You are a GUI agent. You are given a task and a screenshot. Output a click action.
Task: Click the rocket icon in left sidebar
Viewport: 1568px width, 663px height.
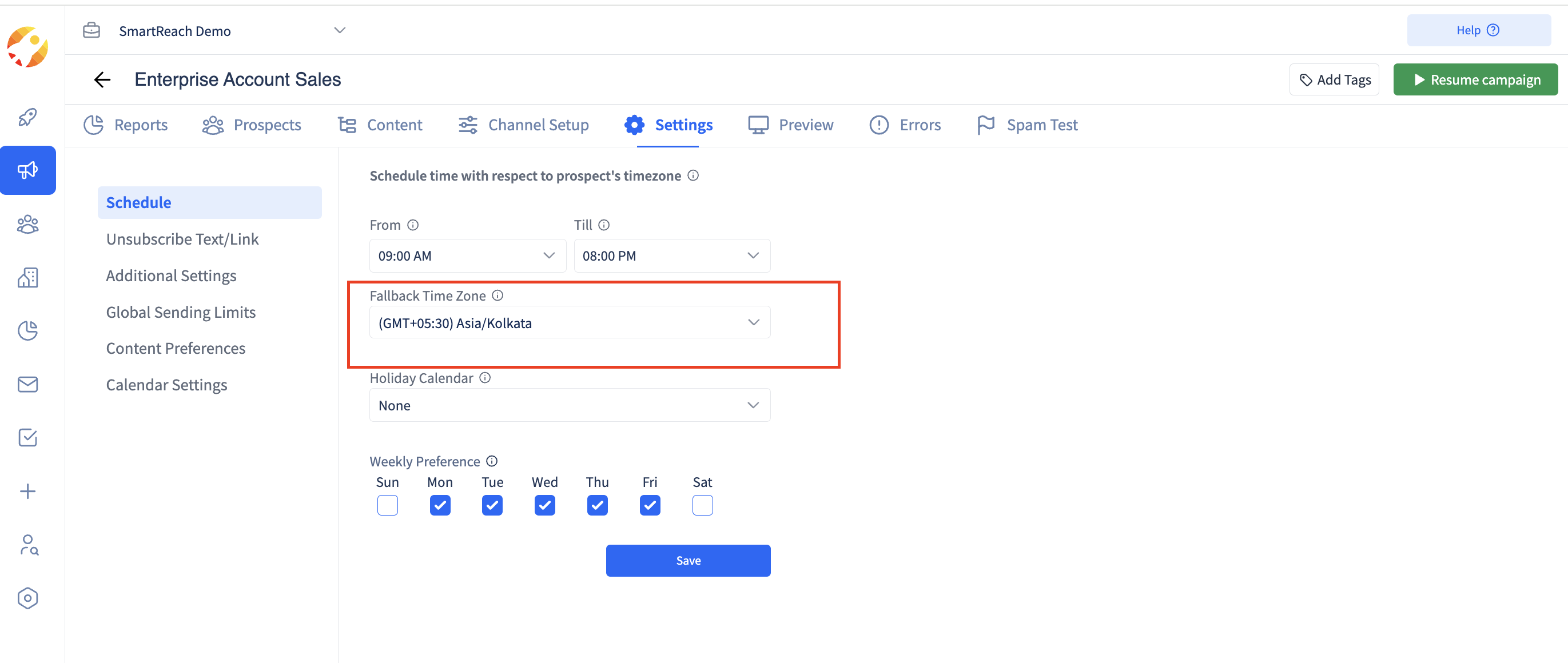pyautogui.click(x=27, y=117)
